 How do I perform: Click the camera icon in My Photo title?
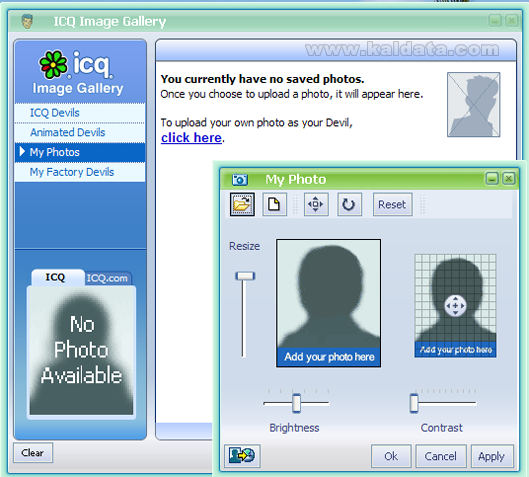(x=240, y=179)
